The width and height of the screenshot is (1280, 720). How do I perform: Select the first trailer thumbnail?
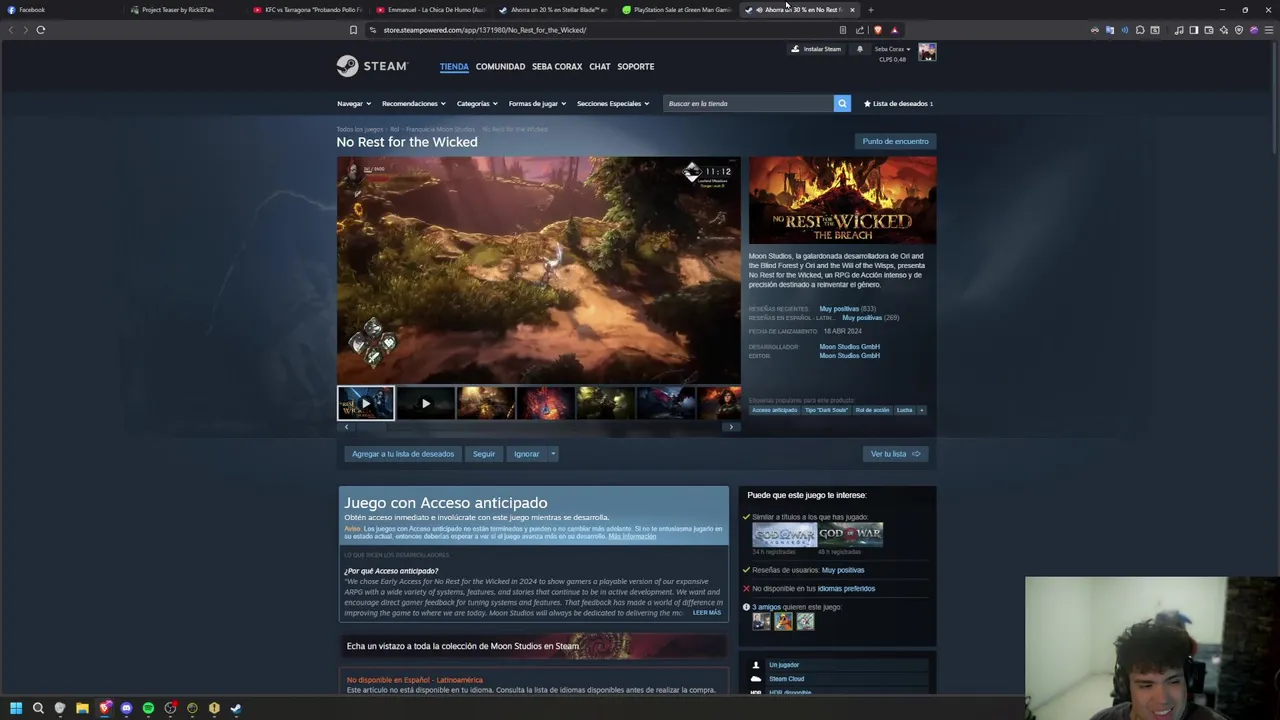(366, 403)
